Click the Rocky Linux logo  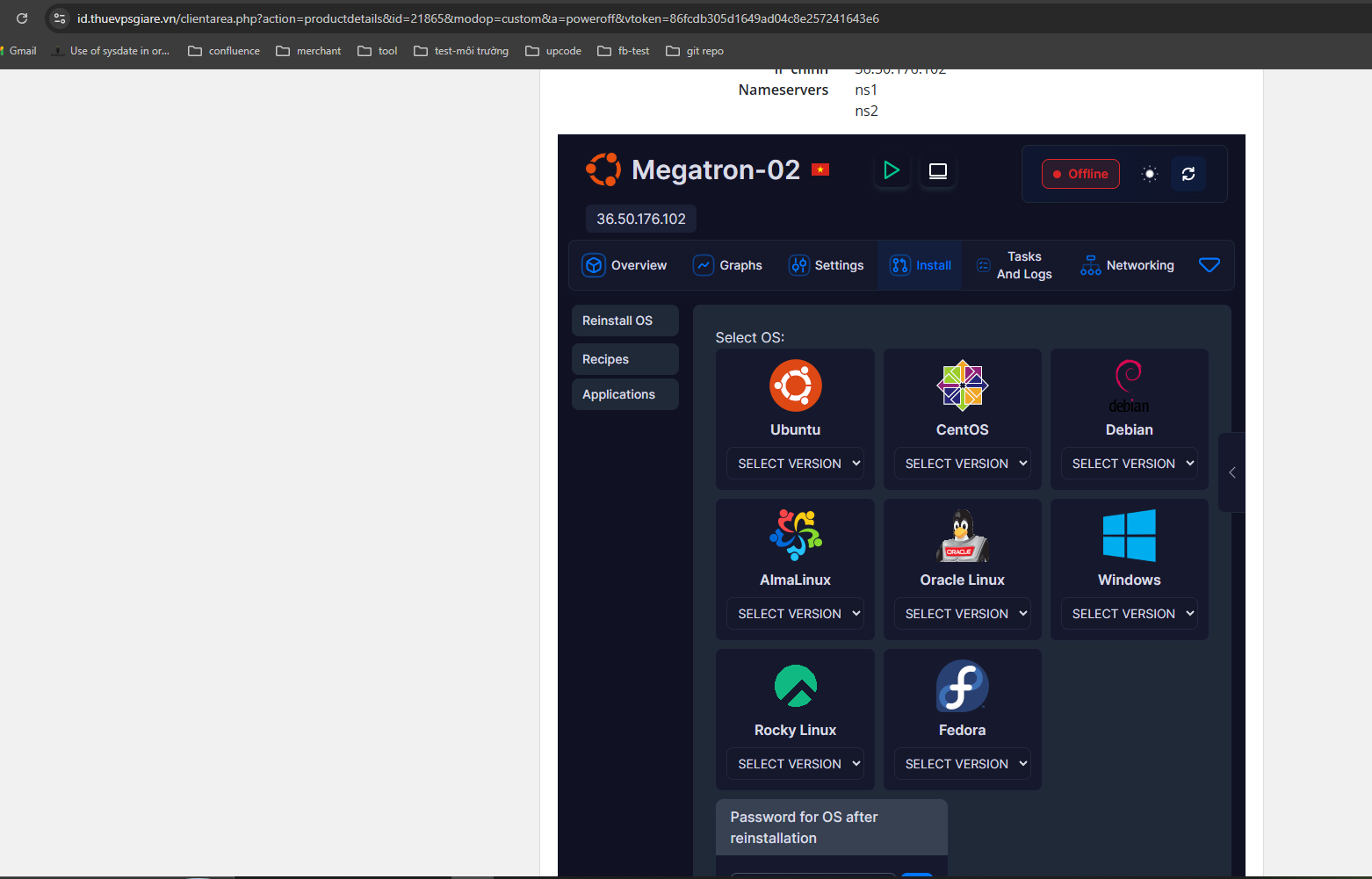pyautogui.click(x=796, y=686)
